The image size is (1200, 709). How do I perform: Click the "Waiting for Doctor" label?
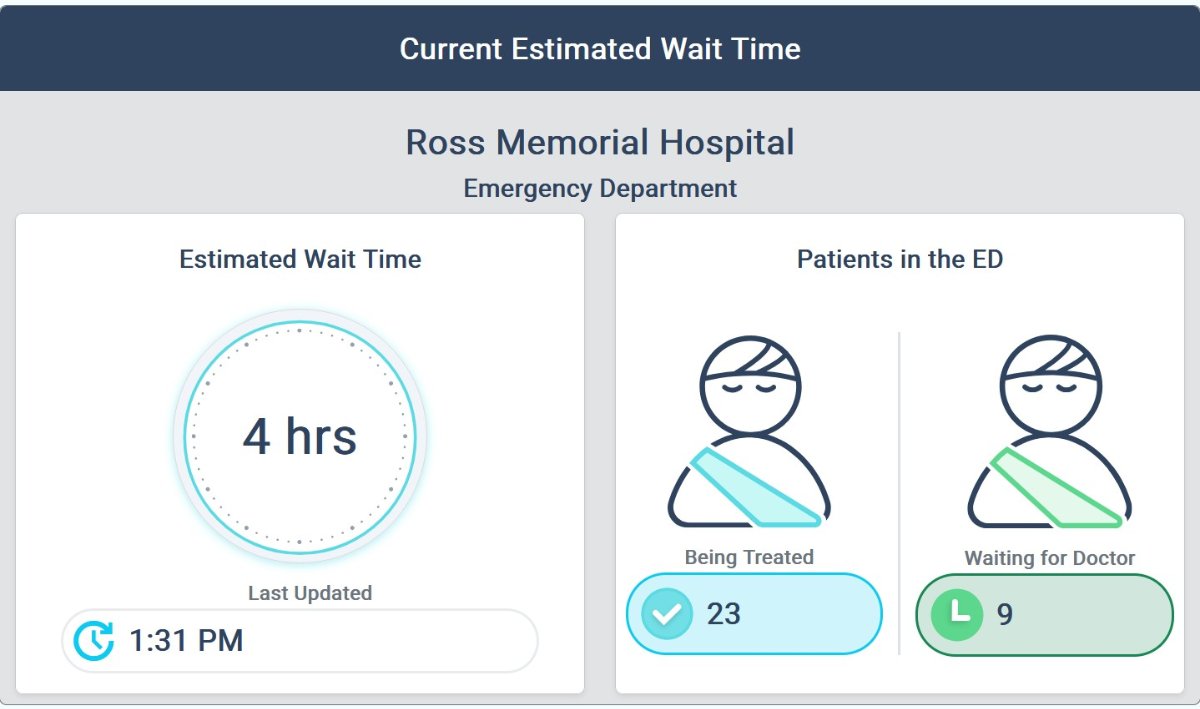(x=1049, y=558)
